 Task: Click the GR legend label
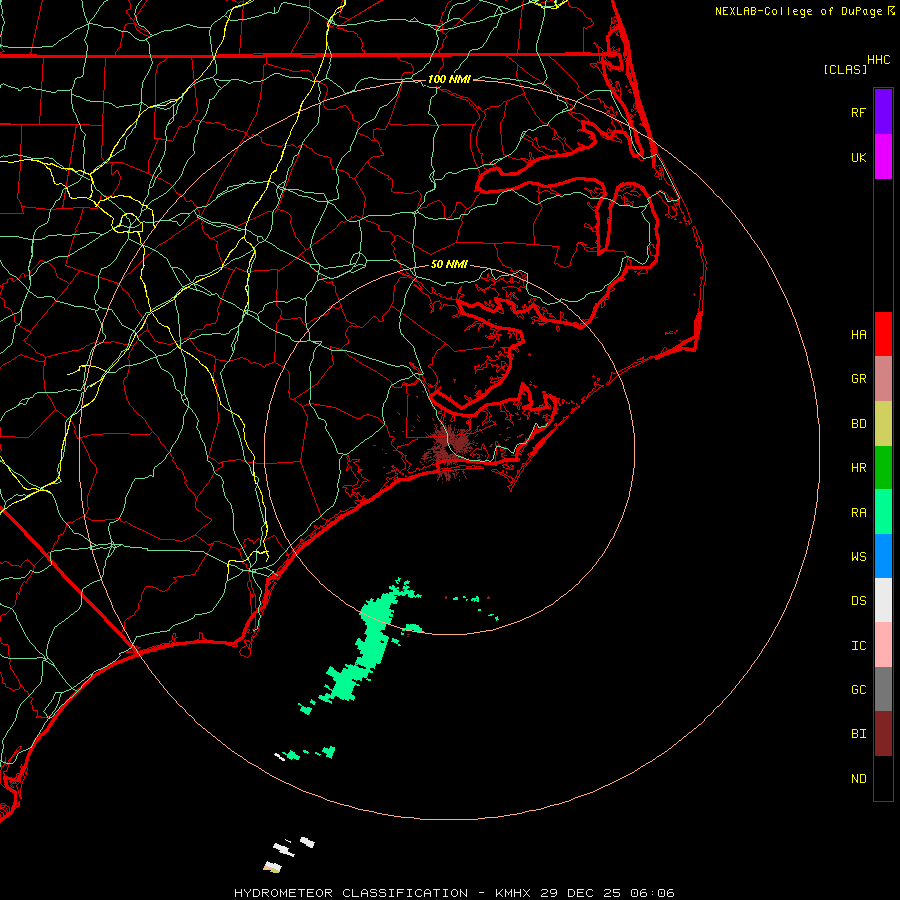click(858, 379)
